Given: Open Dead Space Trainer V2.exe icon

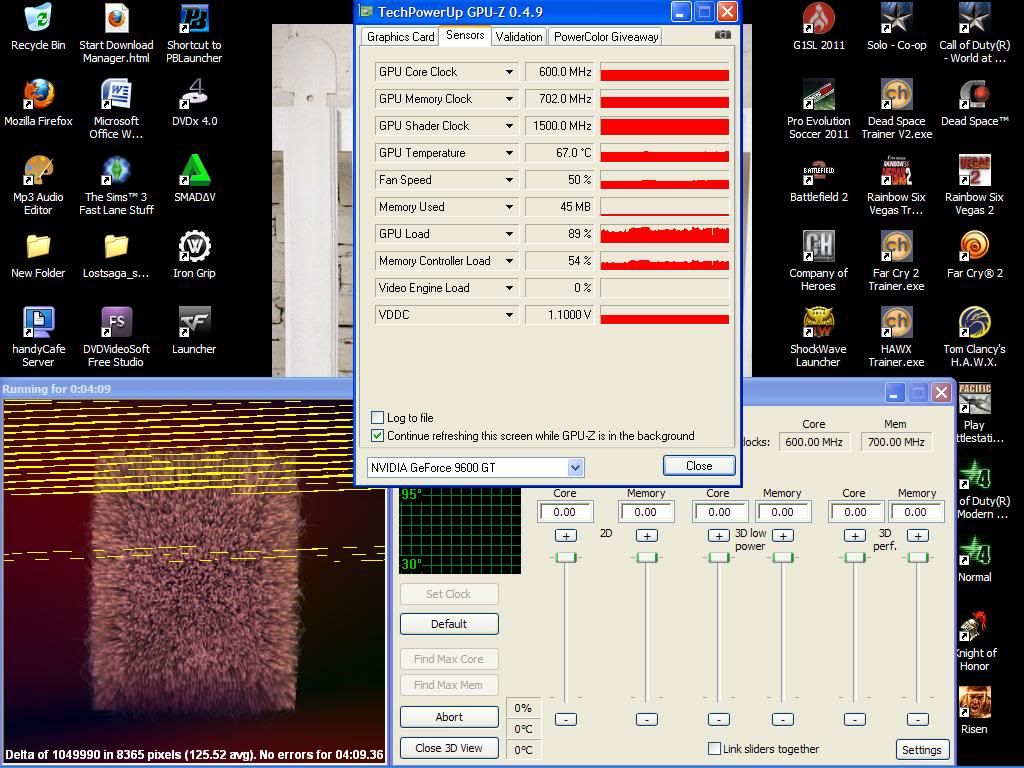Looking at the screenshot, I should coord(896,108).
